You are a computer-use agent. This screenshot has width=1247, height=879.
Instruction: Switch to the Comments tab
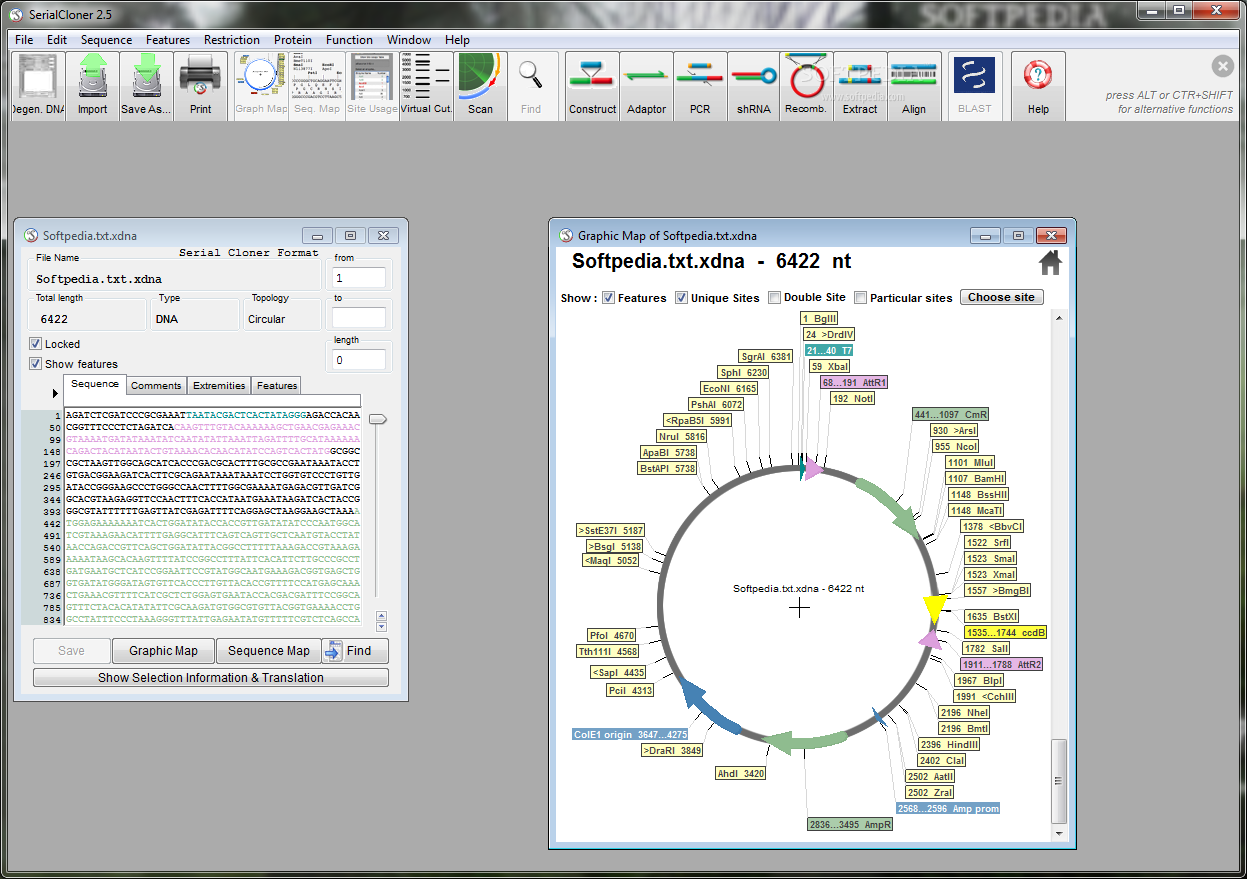pos(156,386)
